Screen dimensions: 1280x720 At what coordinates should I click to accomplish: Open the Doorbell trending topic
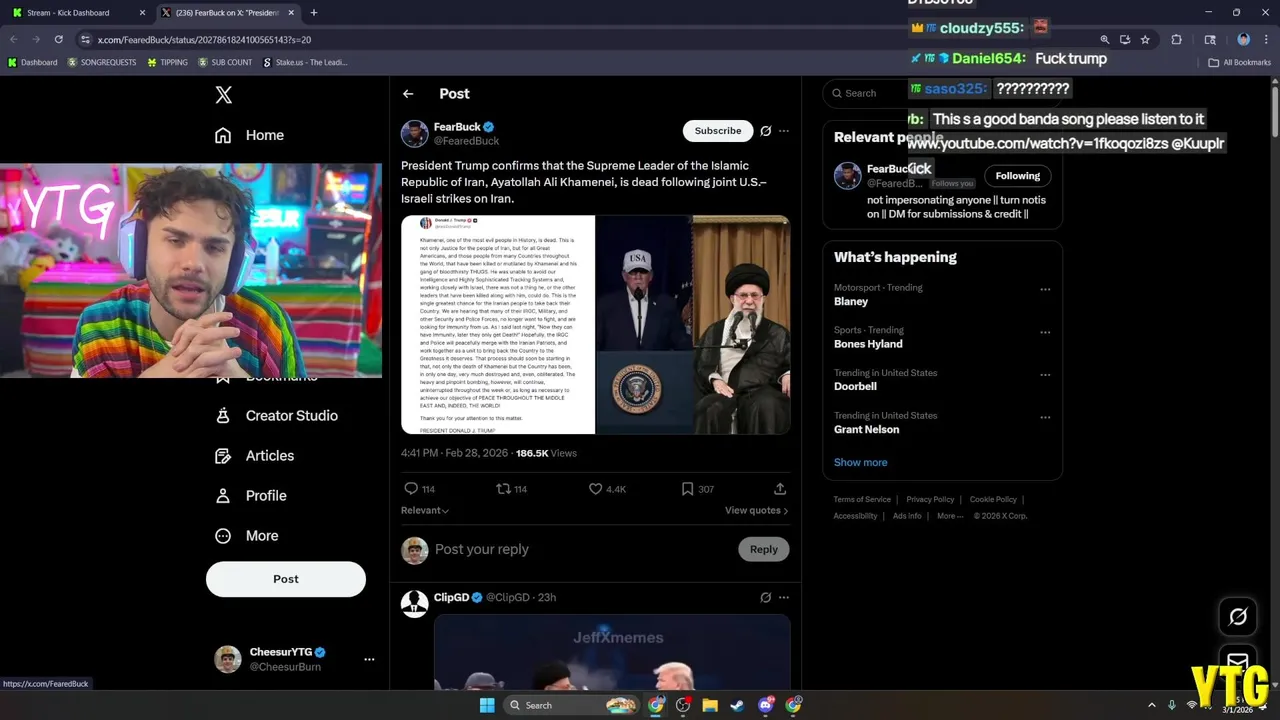point(855,386)
